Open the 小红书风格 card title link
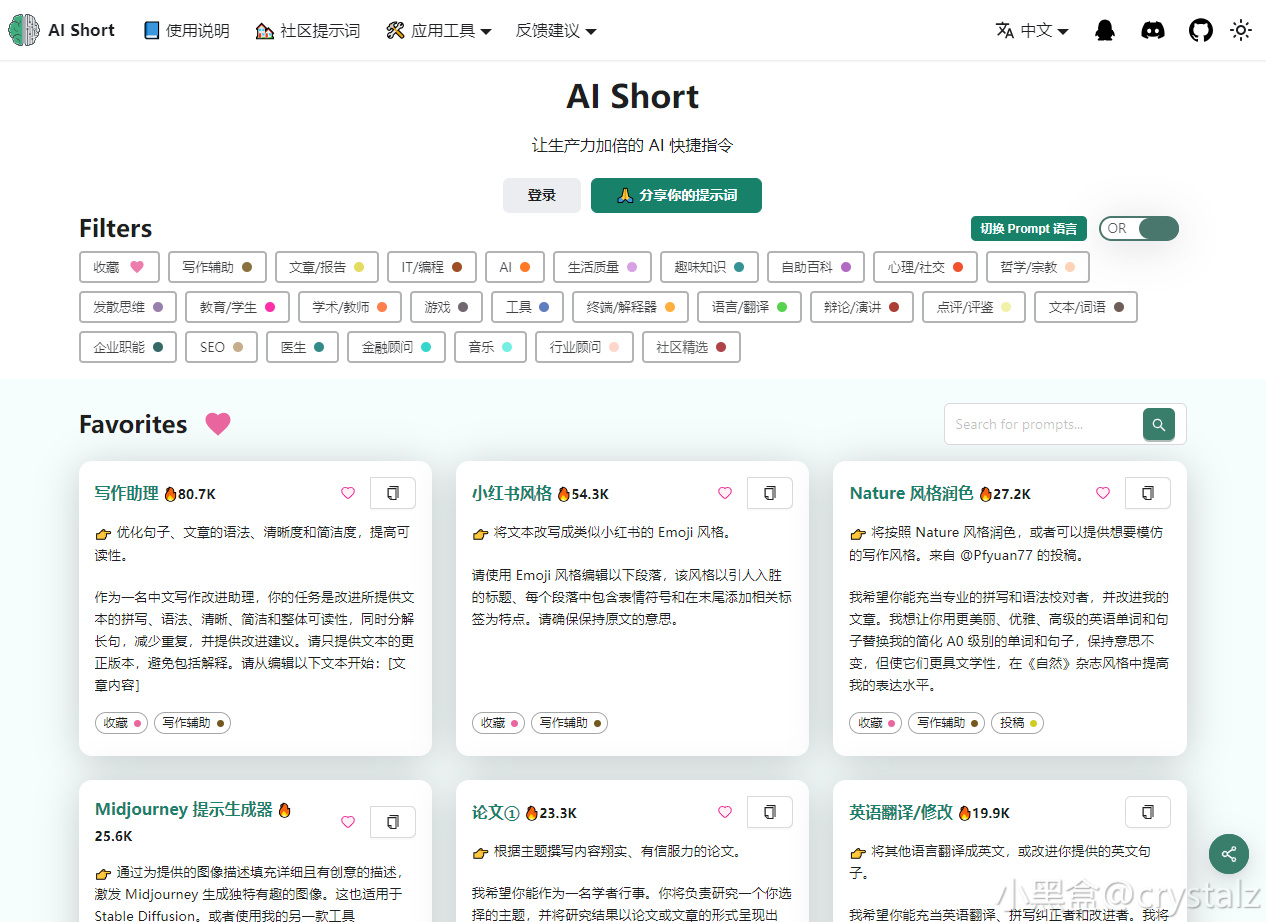 (x=512, y=493)
